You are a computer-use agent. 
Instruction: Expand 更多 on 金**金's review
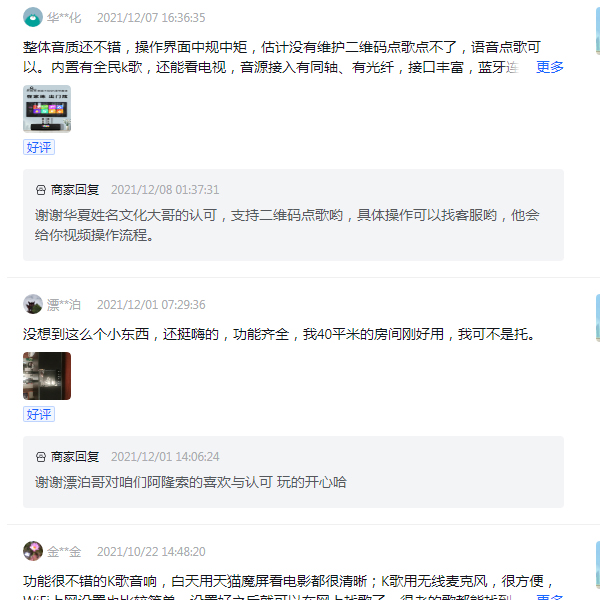tap(549, 597)
